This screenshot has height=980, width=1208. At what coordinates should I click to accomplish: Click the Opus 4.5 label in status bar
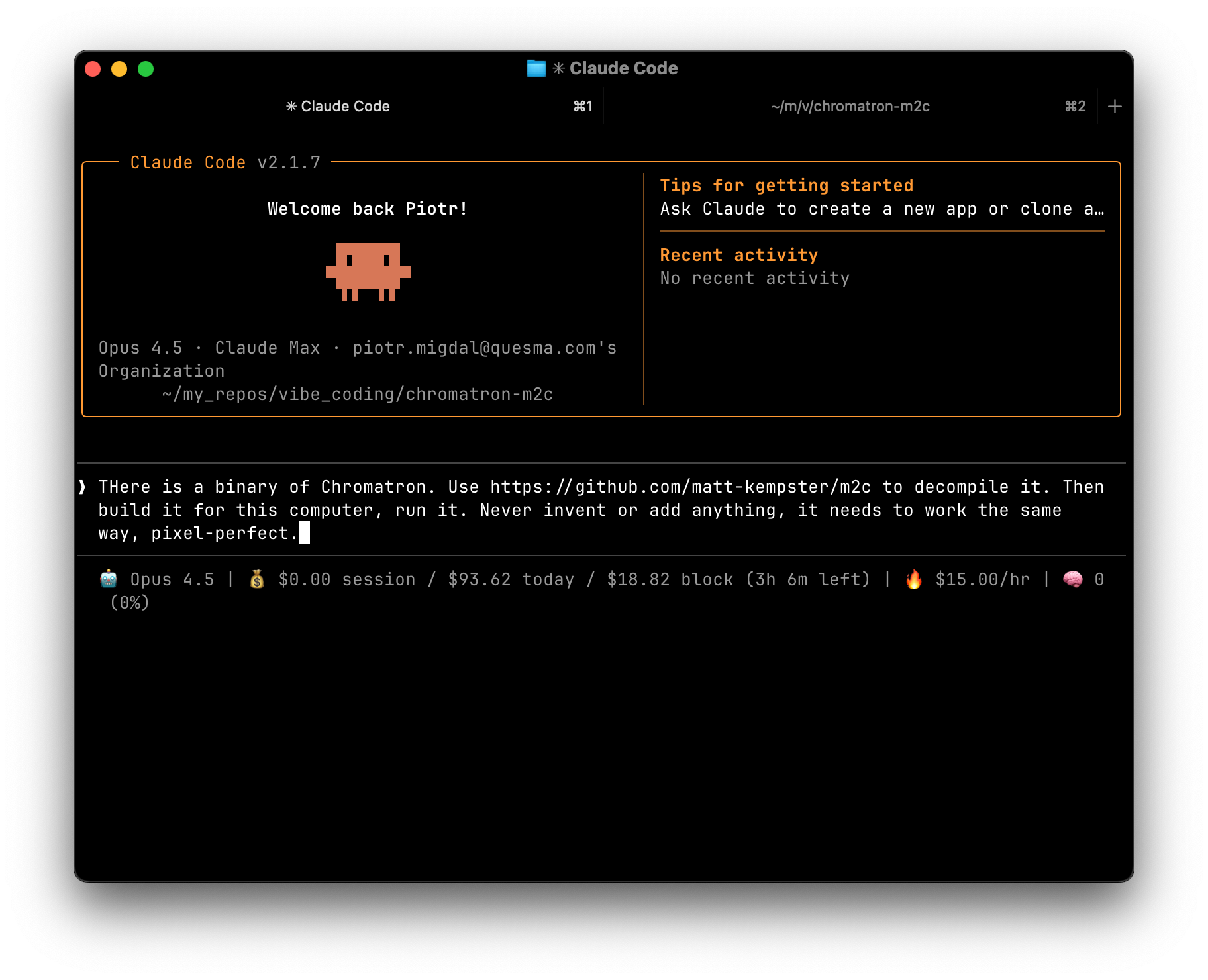[172, 579]
